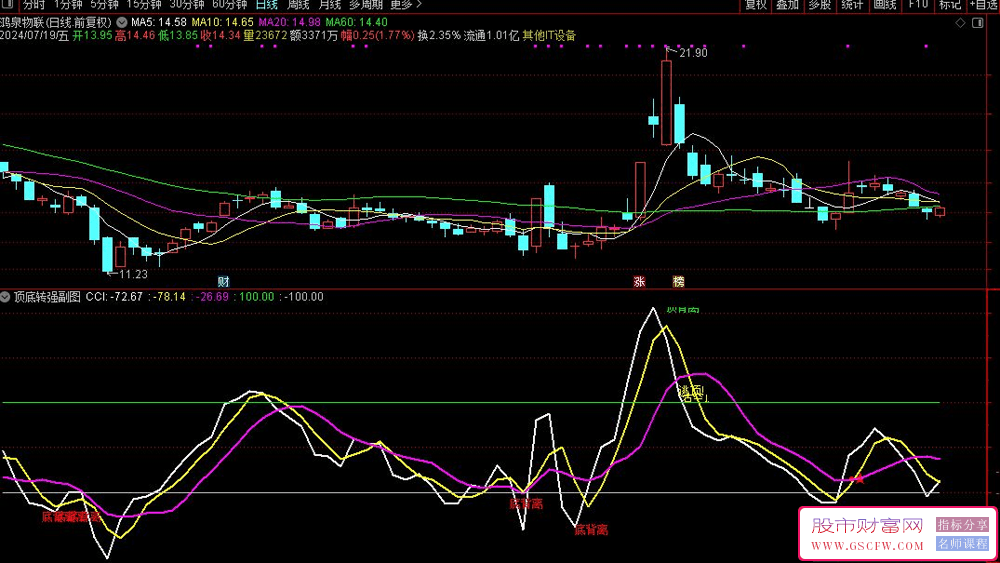The width and height of the screenshot is (1000, 563).
Task: Click the green 100.00 indicator value
Action: point(256,296)
